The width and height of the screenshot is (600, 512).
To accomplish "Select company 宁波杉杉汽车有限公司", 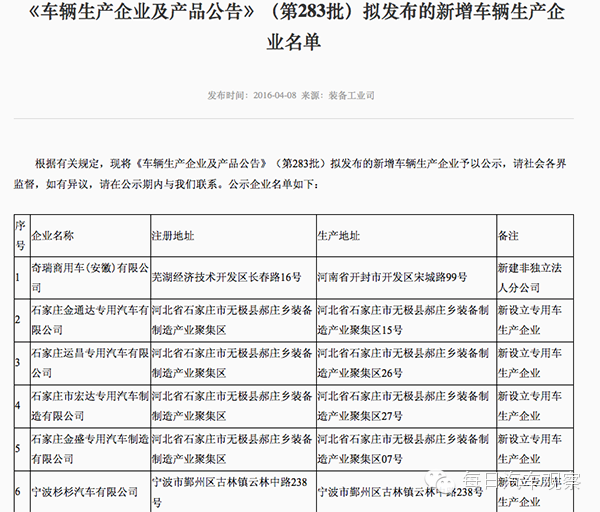I will (x=85, y=492).
